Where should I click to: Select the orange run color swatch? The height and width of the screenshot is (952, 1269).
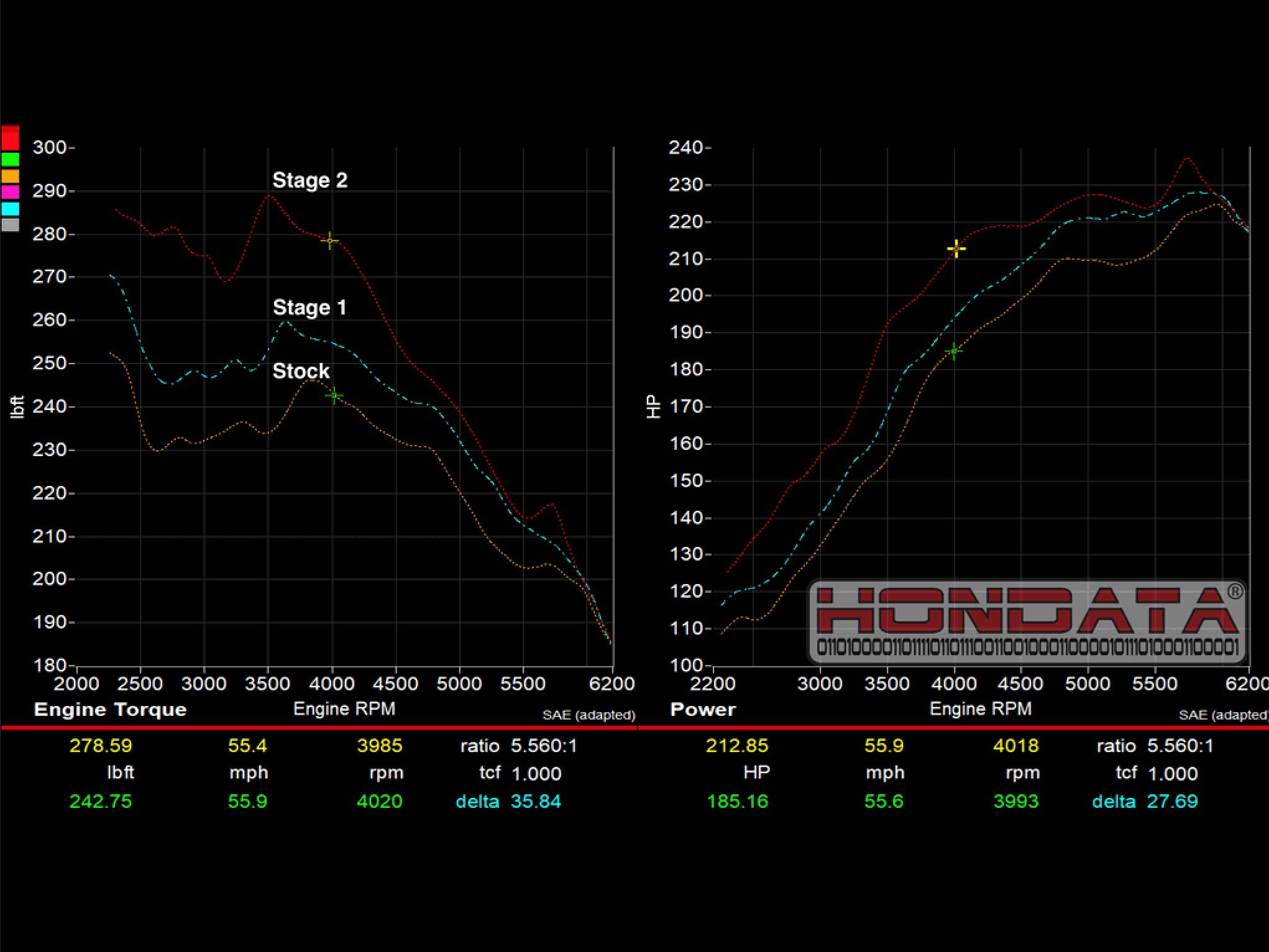(10, 176)
